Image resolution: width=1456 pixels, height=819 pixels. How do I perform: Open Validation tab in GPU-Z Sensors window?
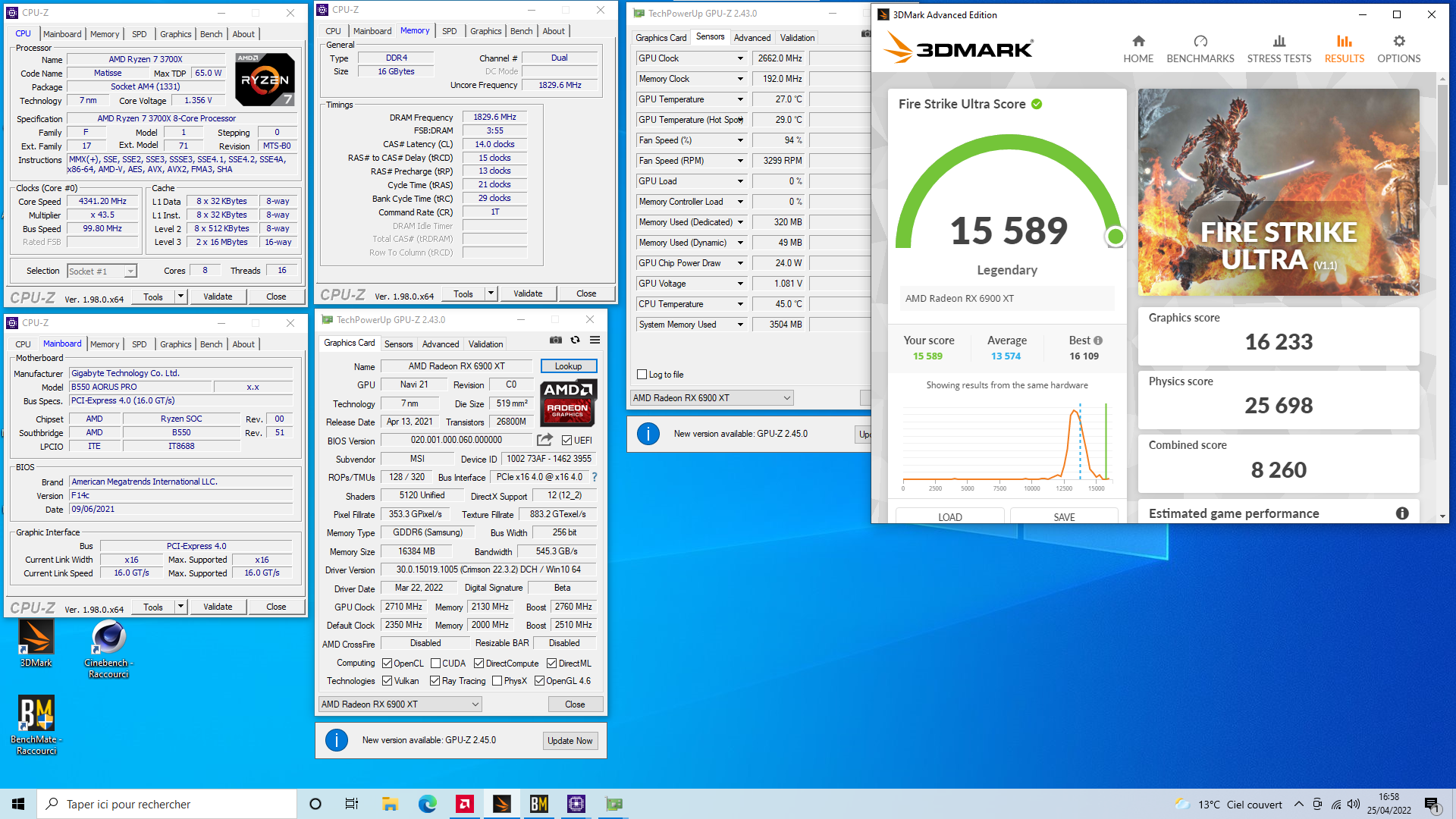797,38
